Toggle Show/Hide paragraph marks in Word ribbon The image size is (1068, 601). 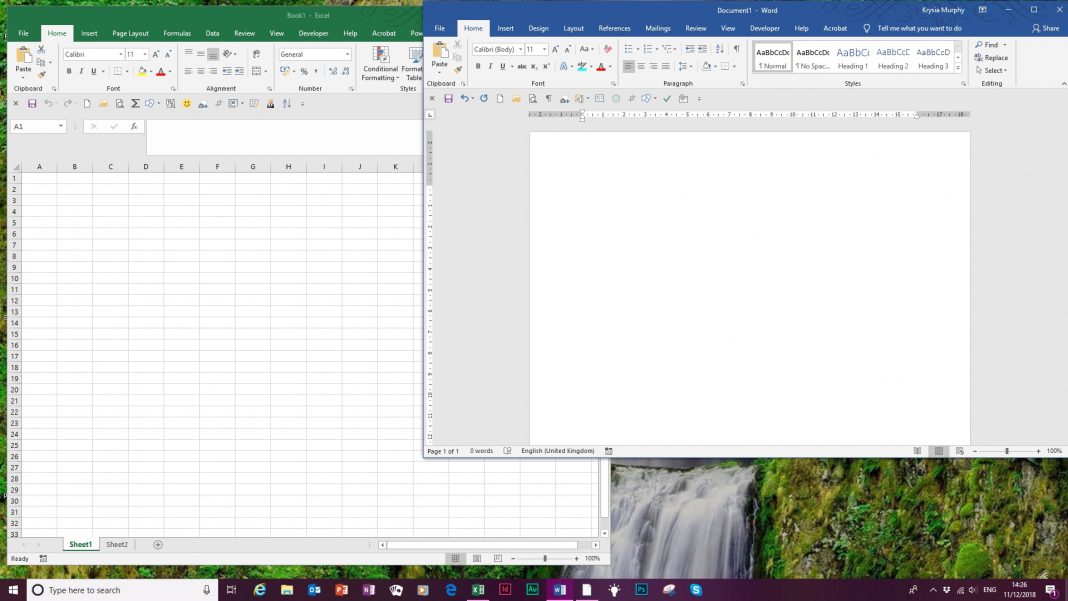point(737,49)
